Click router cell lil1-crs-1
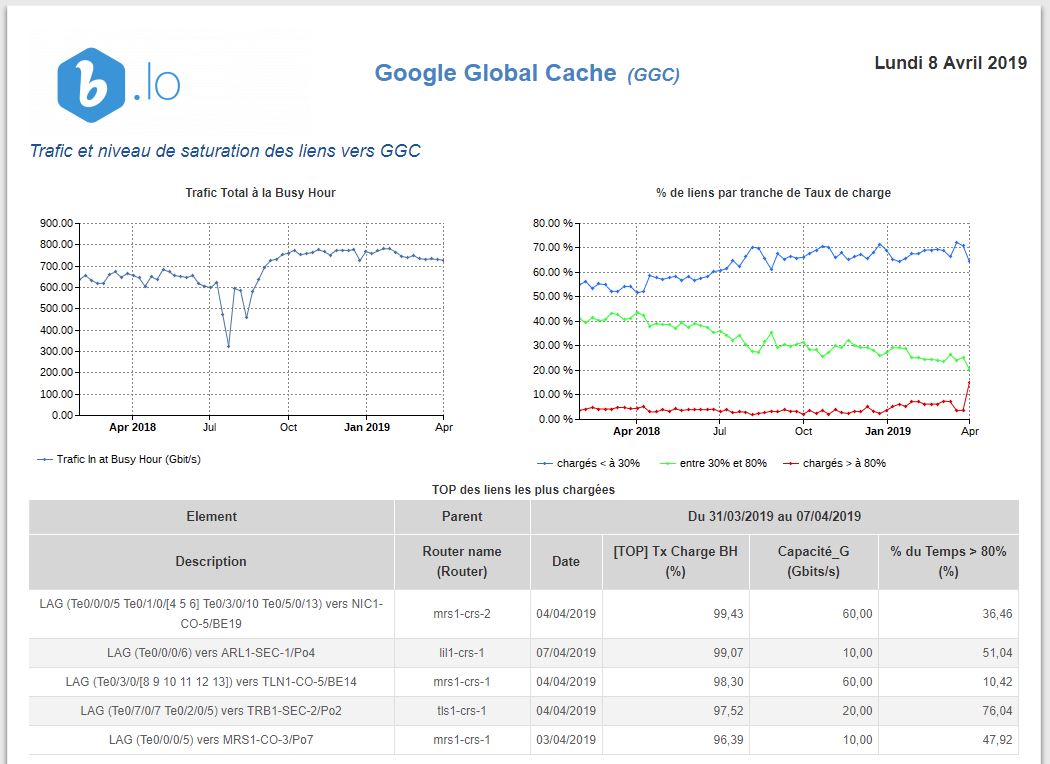 462,653
